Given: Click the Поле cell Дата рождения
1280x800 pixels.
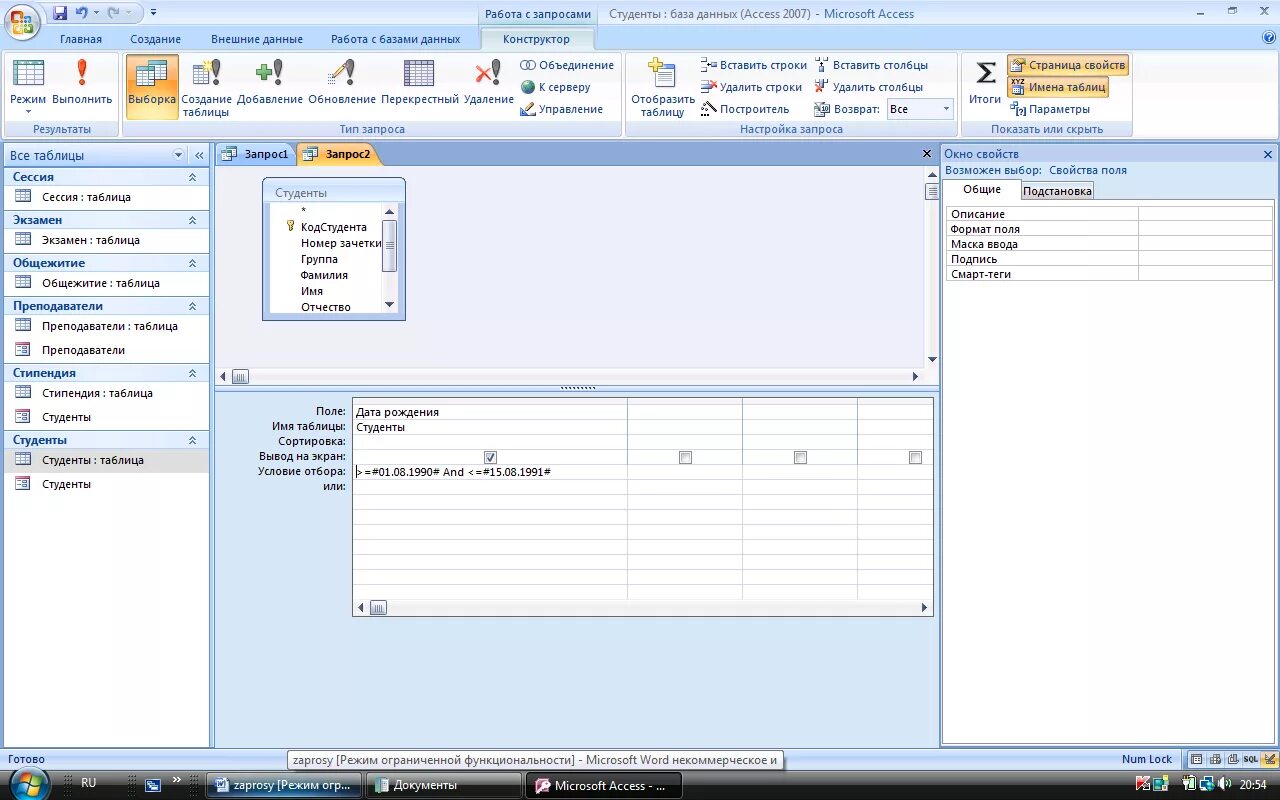Looking at the screenshot, I should 490,412.
